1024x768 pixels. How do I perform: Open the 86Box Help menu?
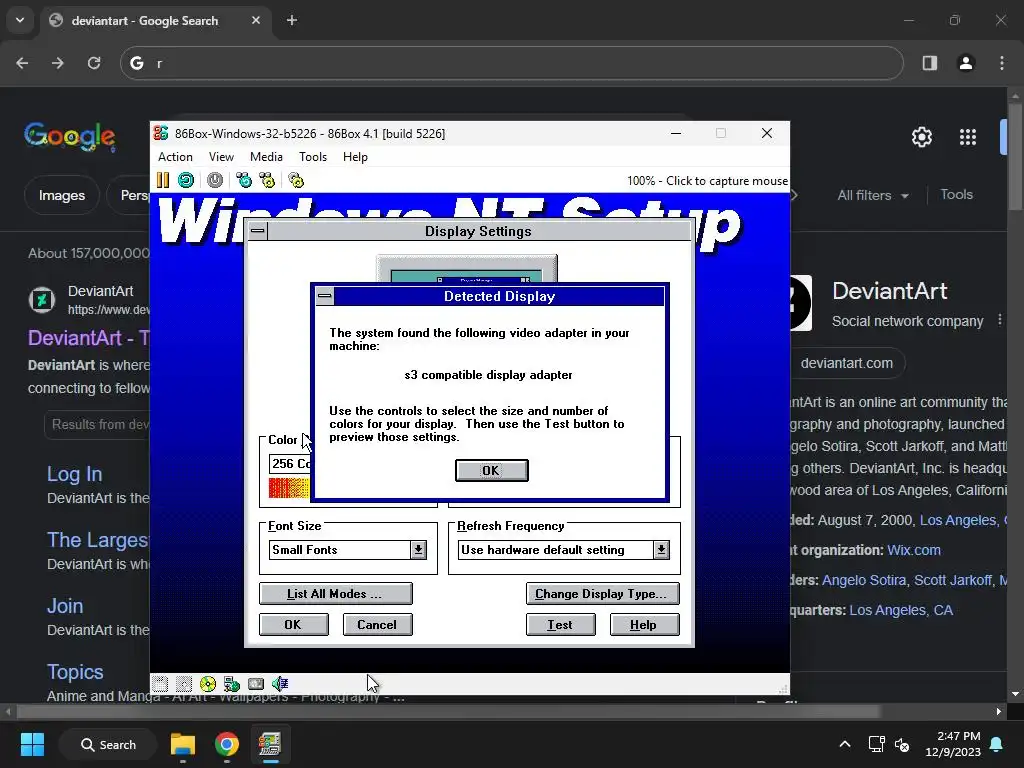pyautogui.click(x=355, y=157)
